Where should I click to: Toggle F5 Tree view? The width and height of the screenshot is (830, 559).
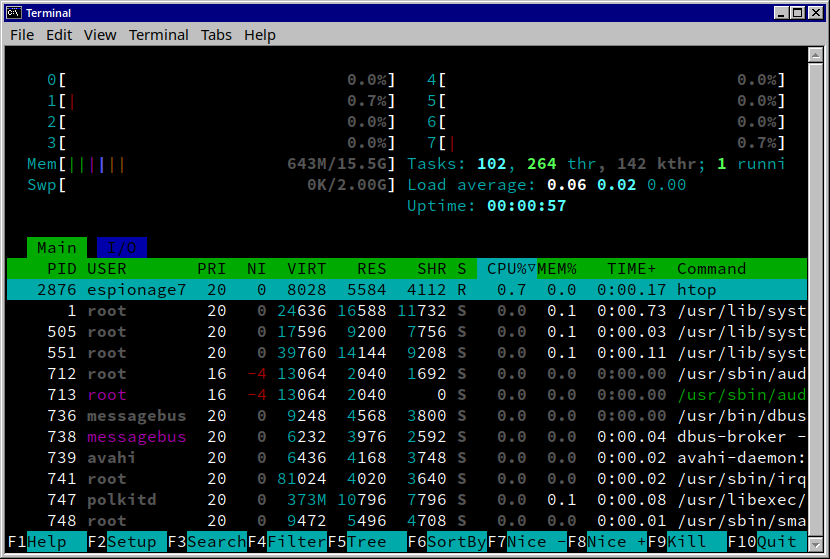pos(366,542)
